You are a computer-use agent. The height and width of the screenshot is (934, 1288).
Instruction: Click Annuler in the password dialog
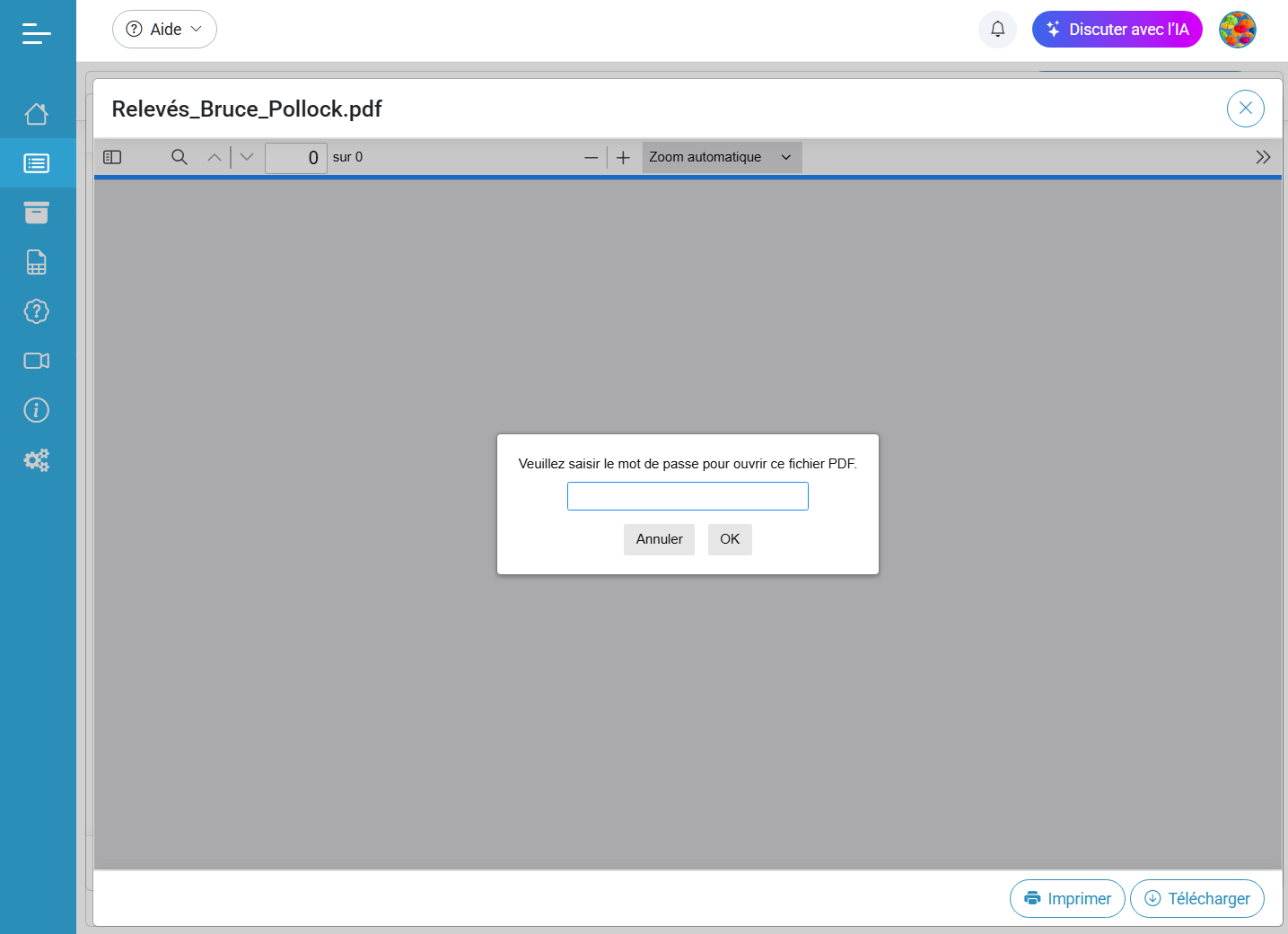(x=659, y=539)
